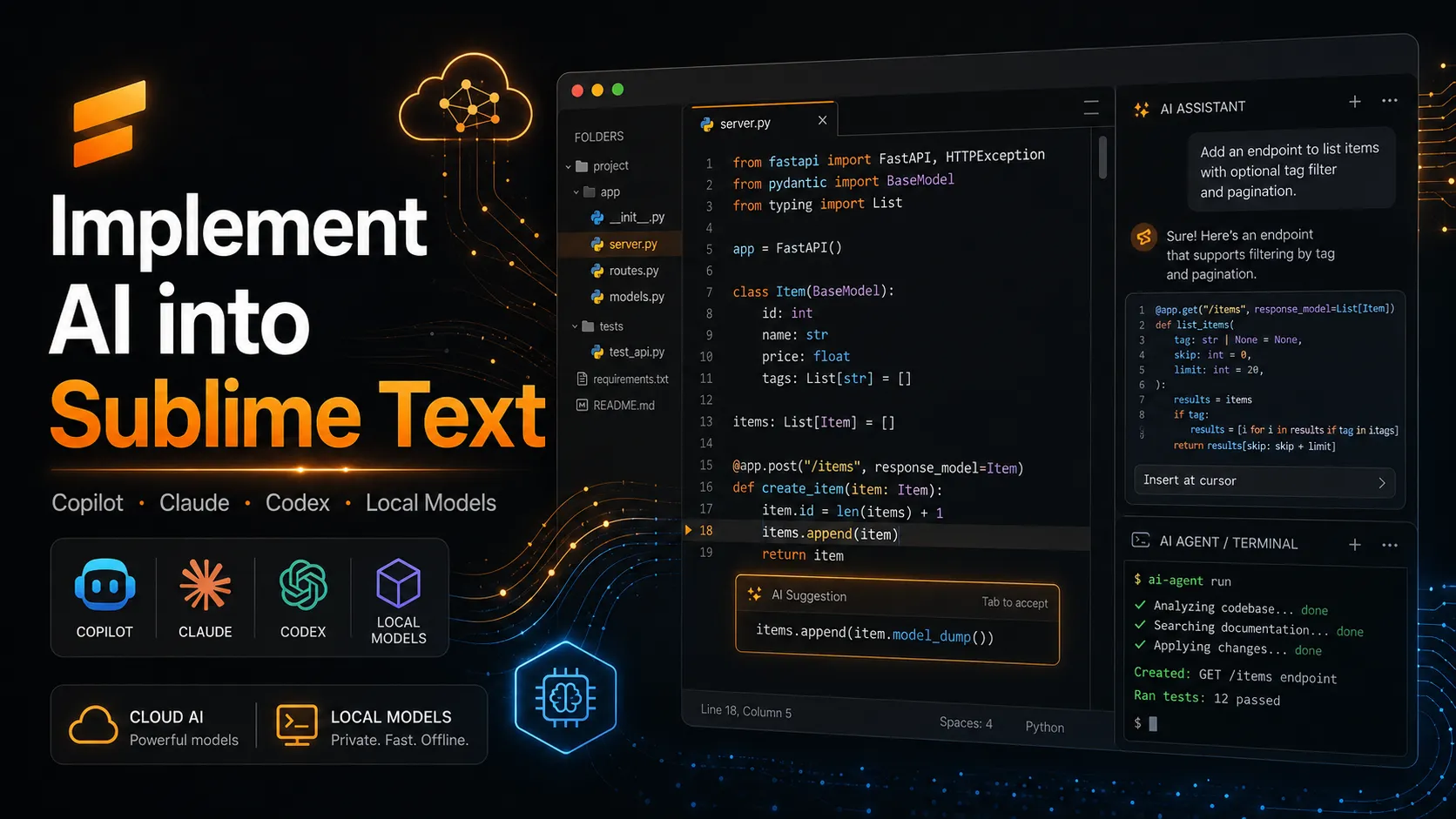Click Tab to accept in AI Suggestion
Image resolution: width=1456 pixels, height=819 pixels.
point(1014,602)
